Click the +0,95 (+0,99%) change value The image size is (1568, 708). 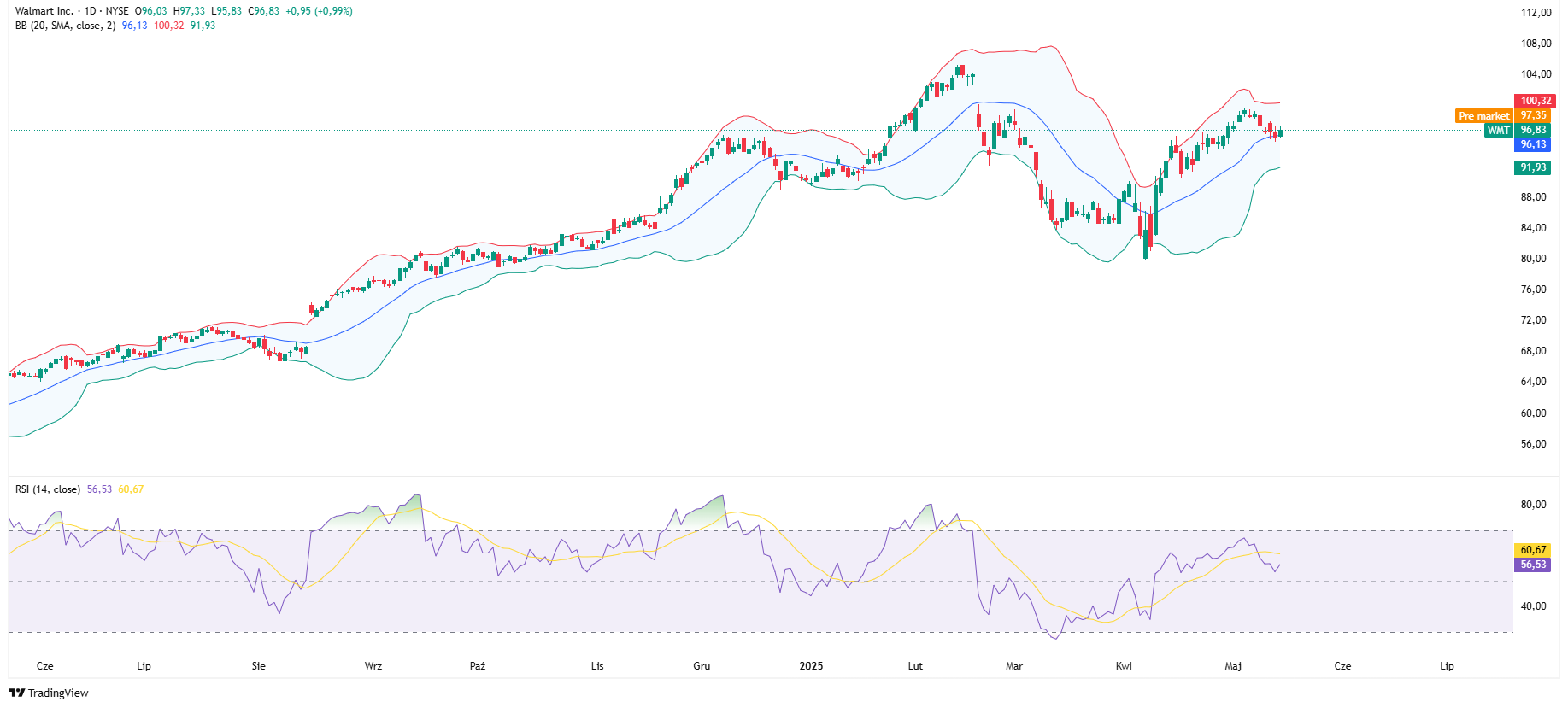tap(319, 11)
